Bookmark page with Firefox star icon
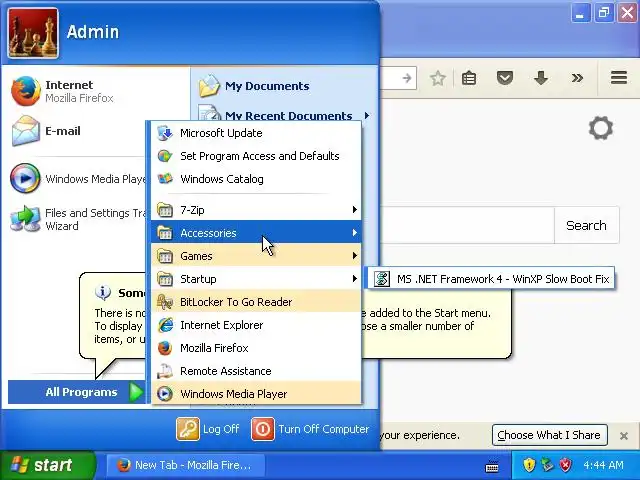 pyautogui.click(x=438, y=78)
